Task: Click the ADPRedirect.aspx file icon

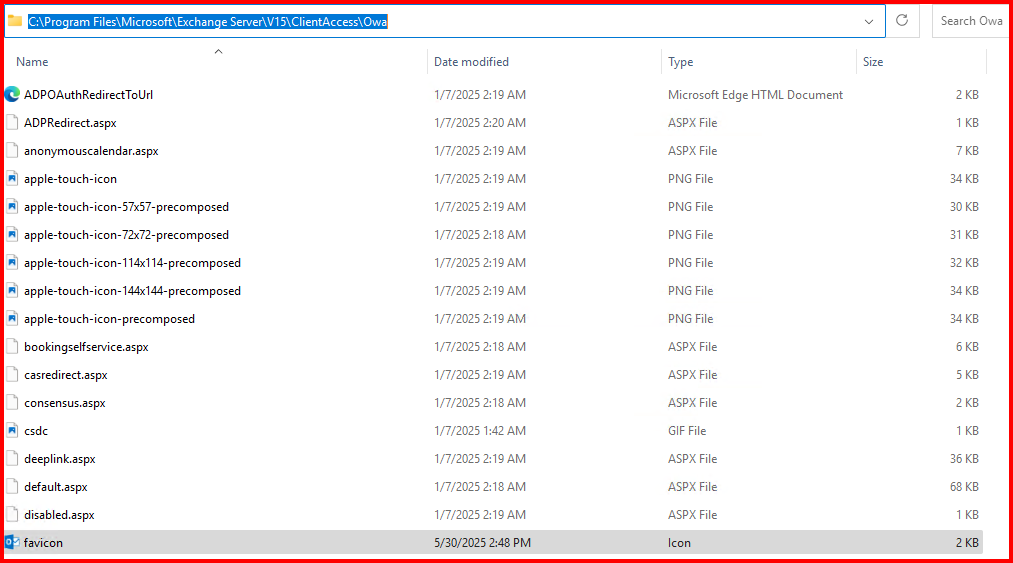Action: point(12,123)
